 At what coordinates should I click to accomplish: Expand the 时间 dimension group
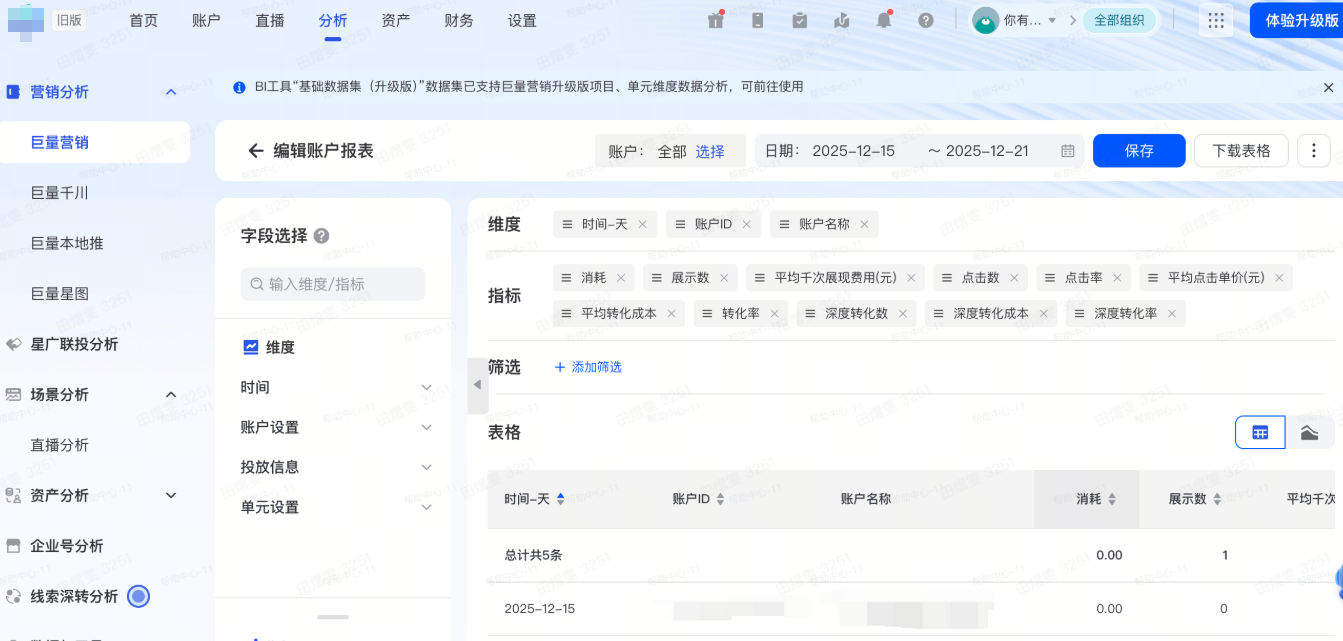426,388
